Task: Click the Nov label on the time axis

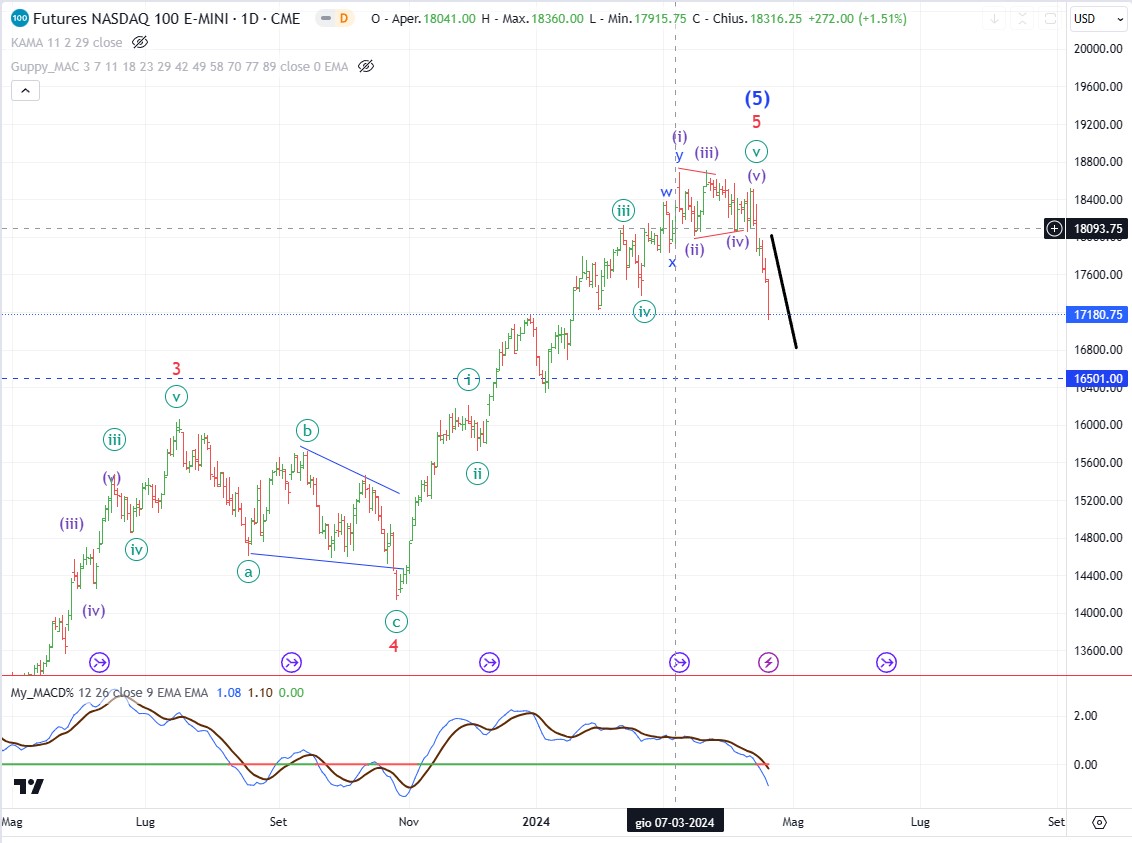Action: (x=409, y=821)
